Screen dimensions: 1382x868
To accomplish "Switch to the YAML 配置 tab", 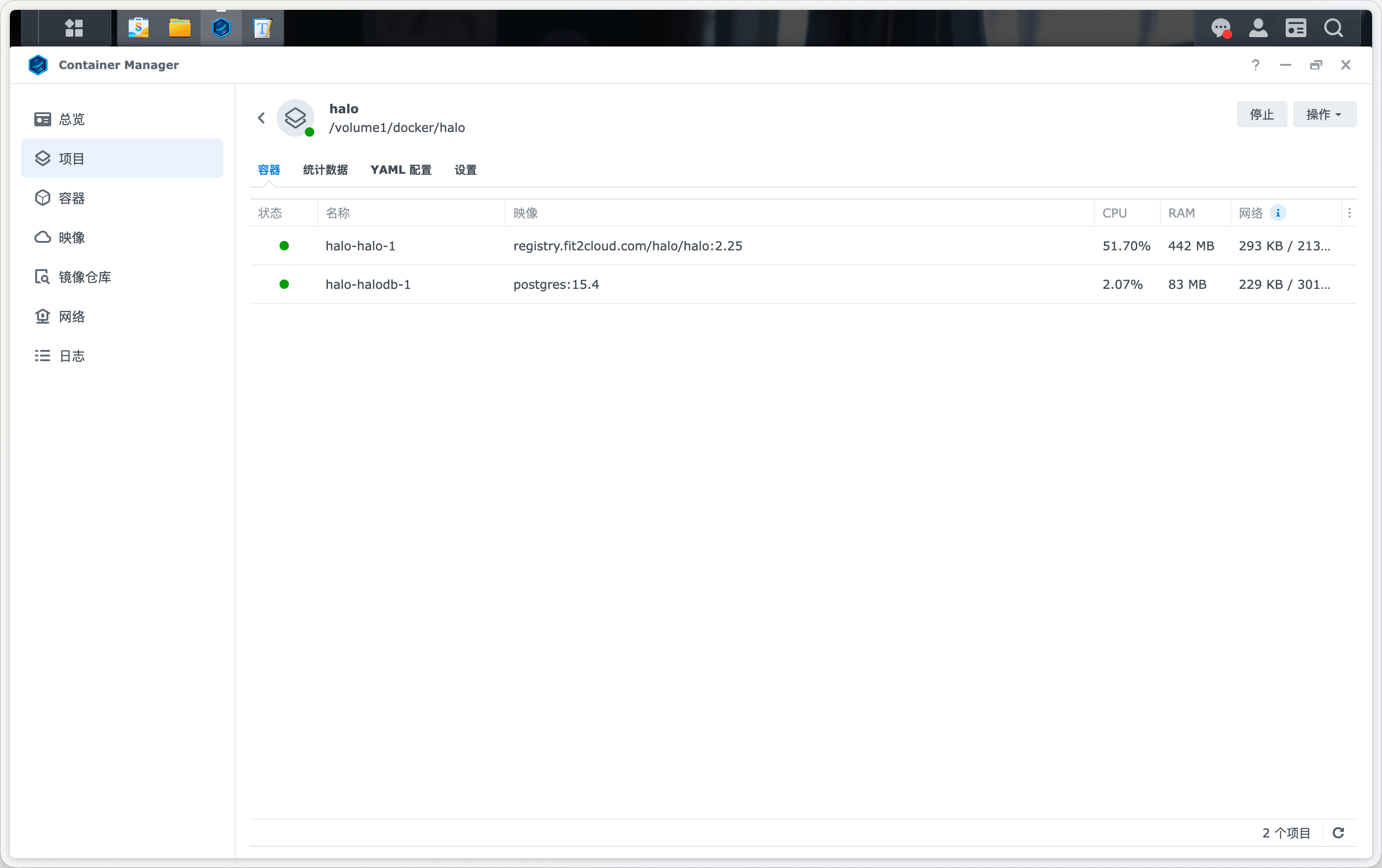I will pyautogui.click(x=401, y=170).
